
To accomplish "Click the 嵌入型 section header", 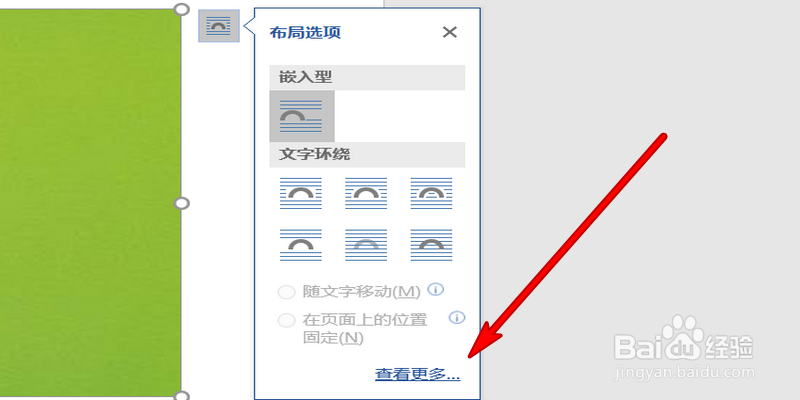I will (367, 78).
